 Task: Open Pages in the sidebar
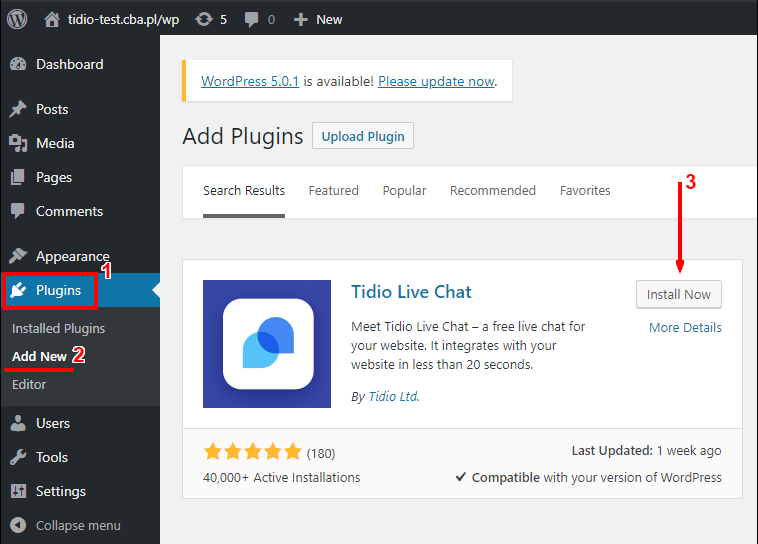[x=54, y=177]
